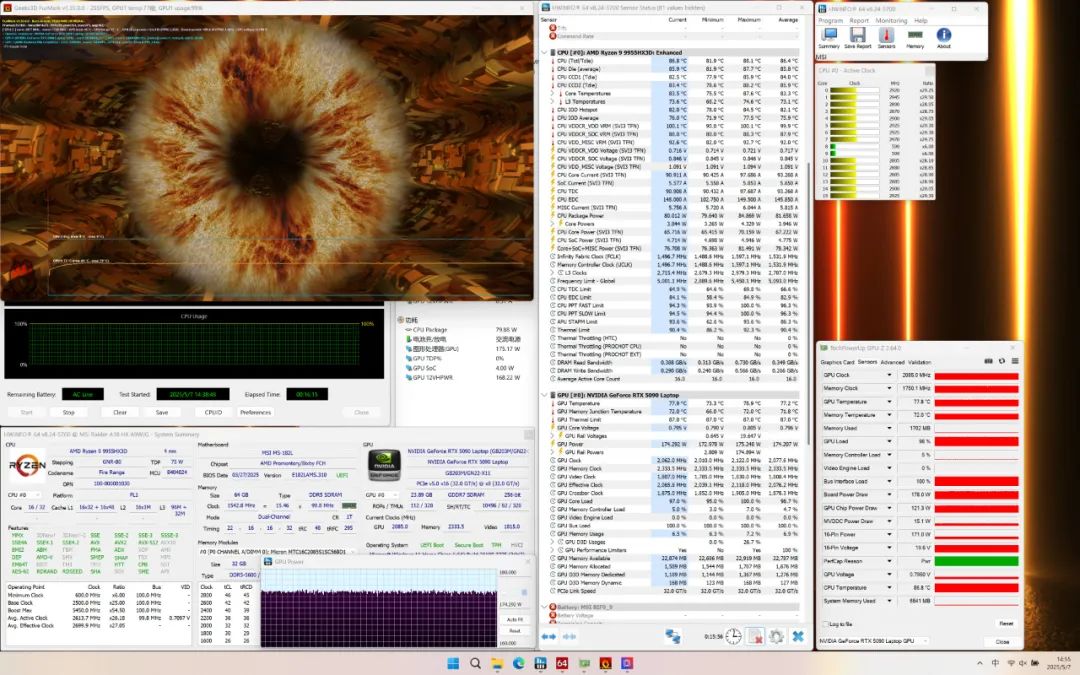The image size is (1080, 675).
Task: Expand the GPU Performance Limiters entry
Action: pyautogui.click(x=552, y=550)
